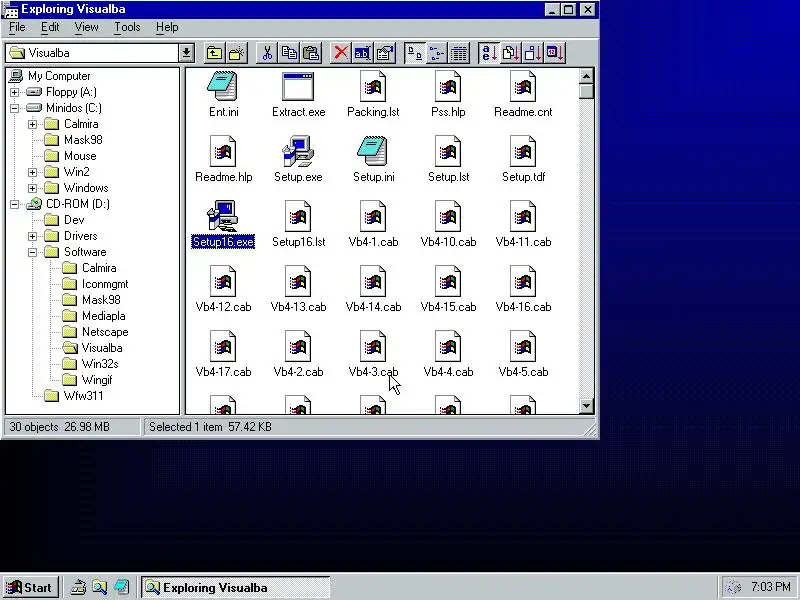The width and height of the screenshot is (800, 600).
Task: Expand the Windows folder node
Action: 33,188
